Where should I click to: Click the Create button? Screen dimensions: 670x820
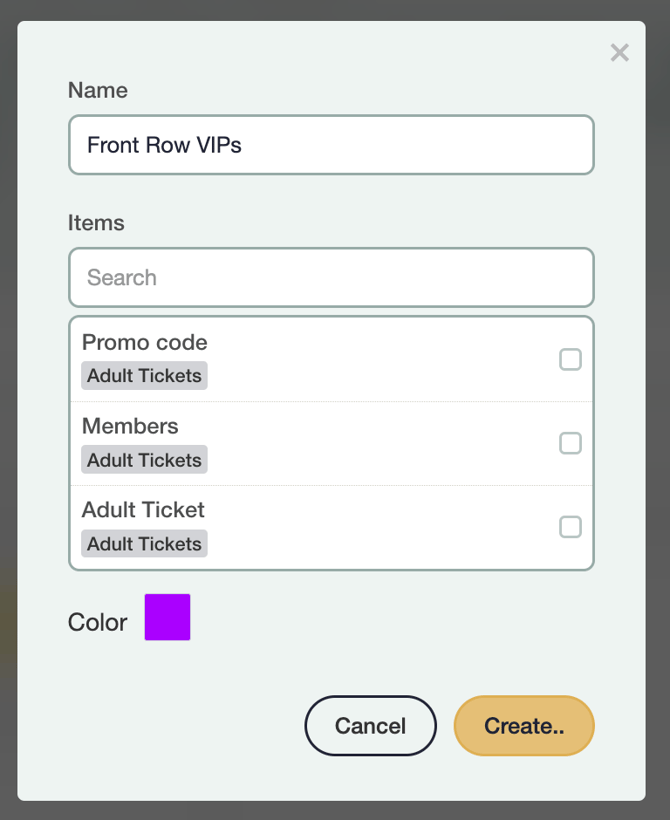pos(524,725)
